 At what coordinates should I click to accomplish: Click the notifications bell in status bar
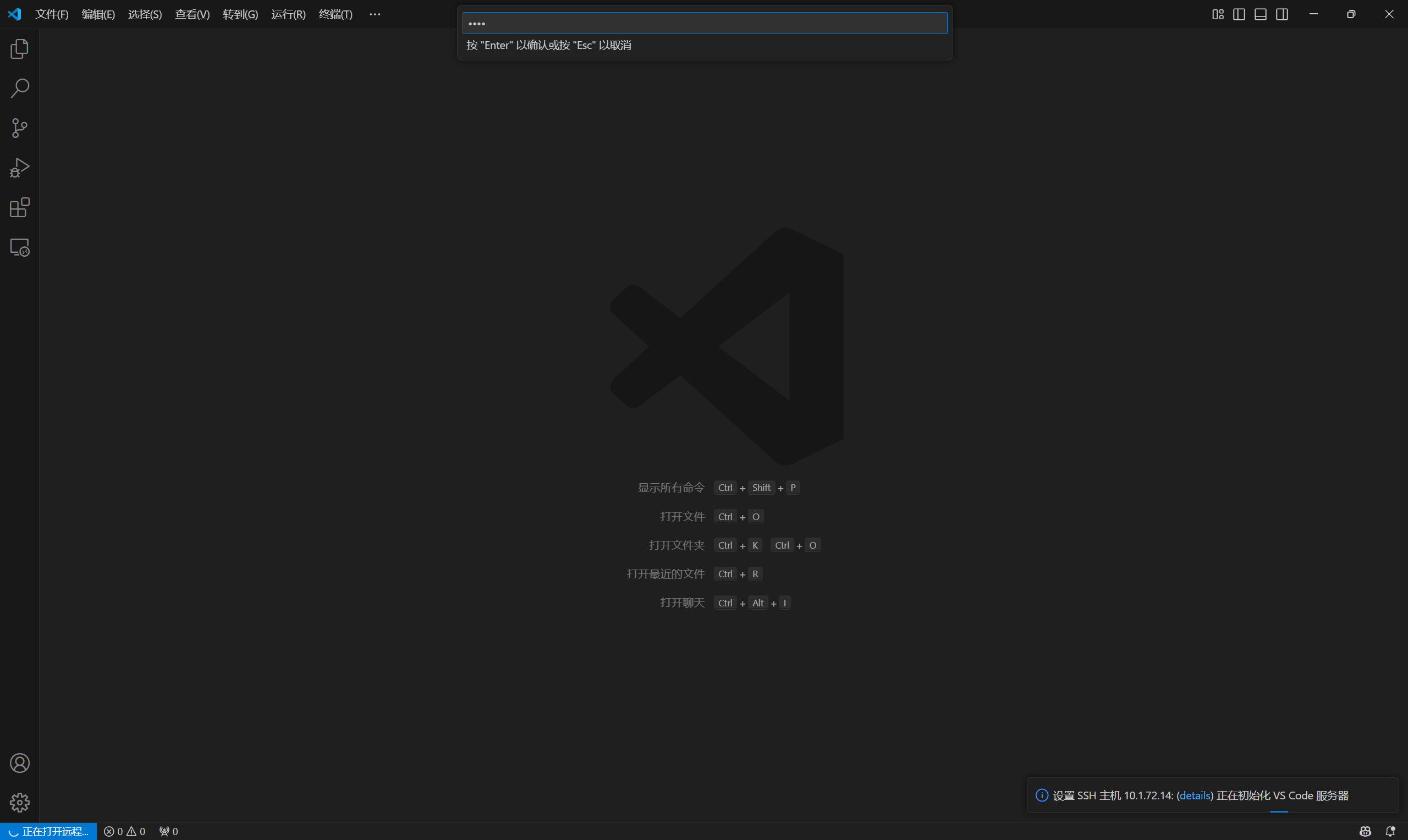pyautogui.click(x=1390, y=831)
